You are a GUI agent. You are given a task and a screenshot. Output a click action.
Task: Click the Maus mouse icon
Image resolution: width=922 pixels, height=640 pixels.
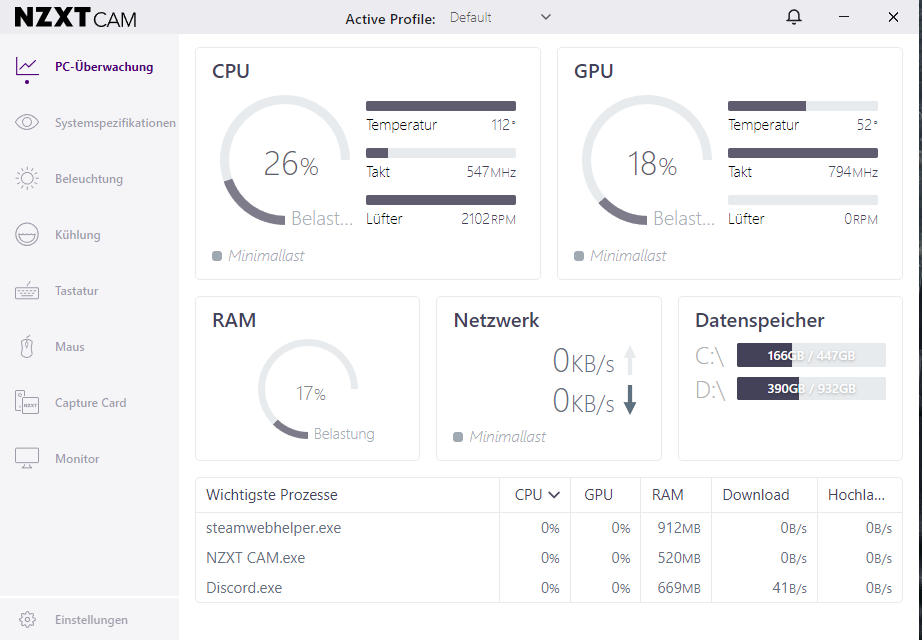27,346
